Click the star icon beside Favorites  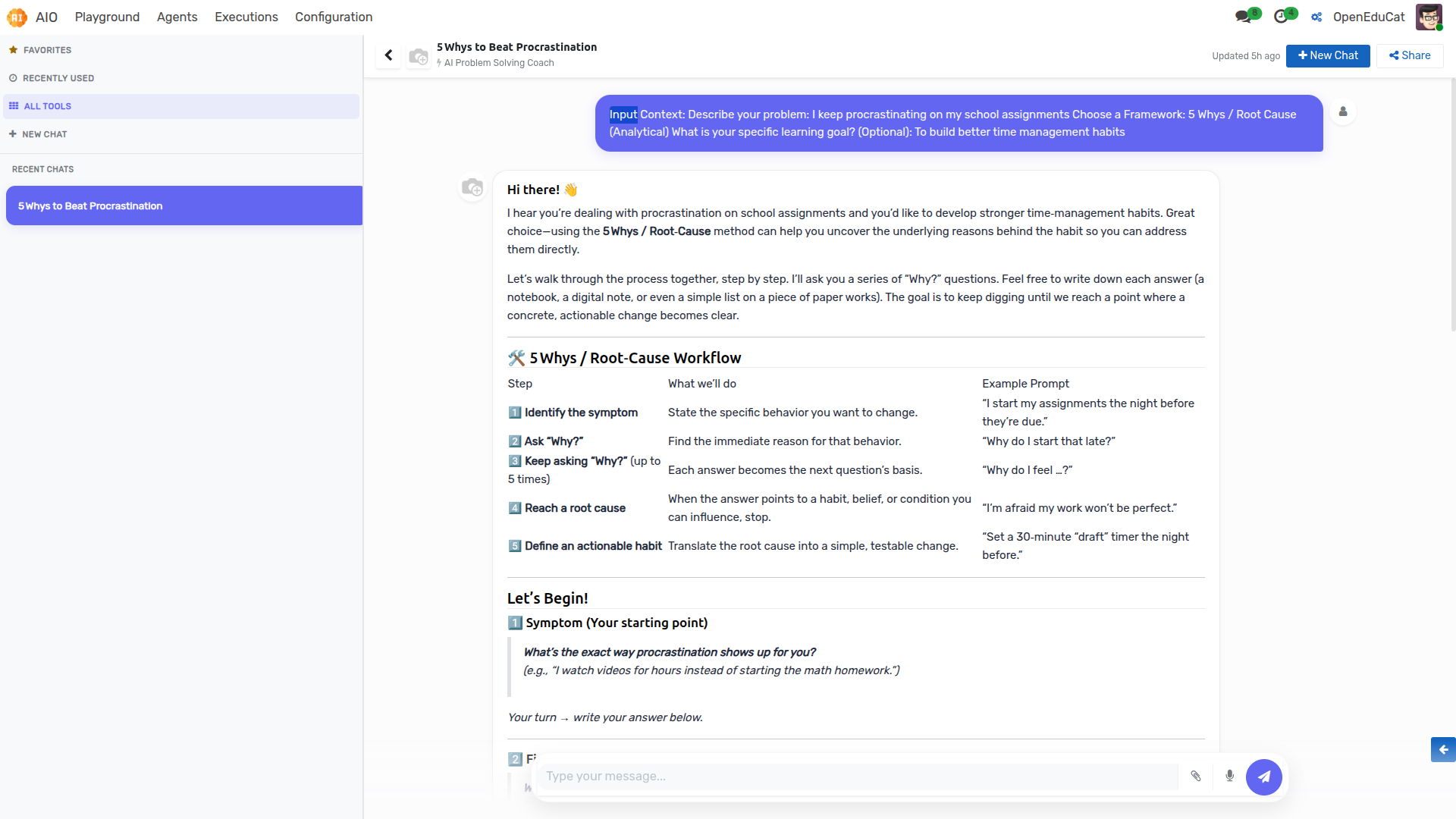point(13,50)
